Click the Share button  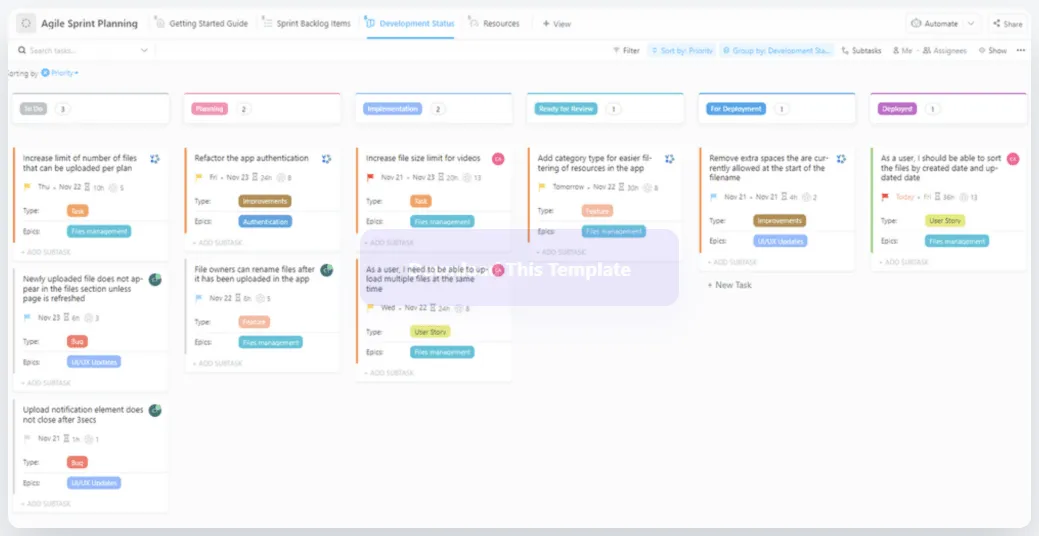(x=1008, y=24)
